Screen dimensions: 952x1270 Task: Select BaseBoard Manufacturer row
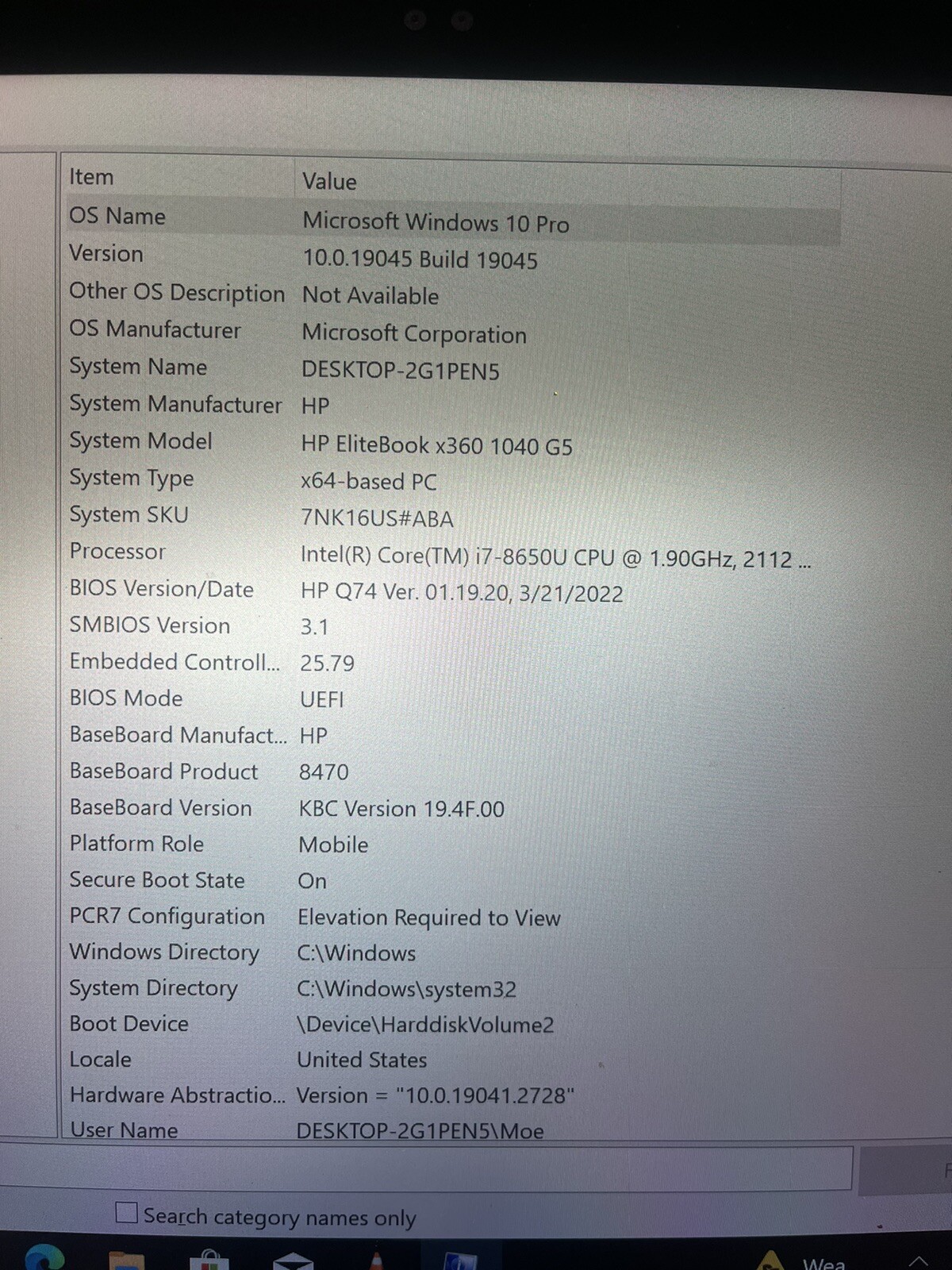[451, 736]
